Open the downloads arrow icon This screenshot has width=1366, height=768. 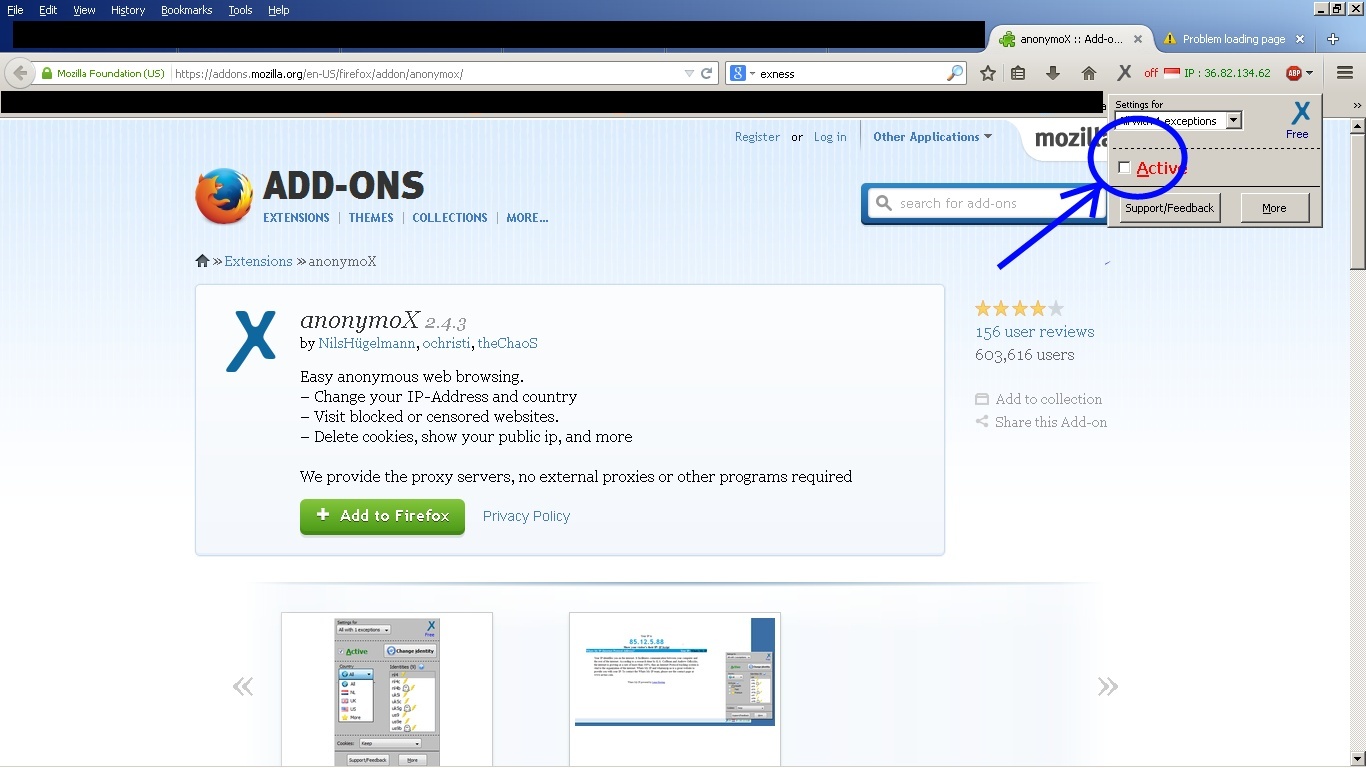coord(1052,73)
